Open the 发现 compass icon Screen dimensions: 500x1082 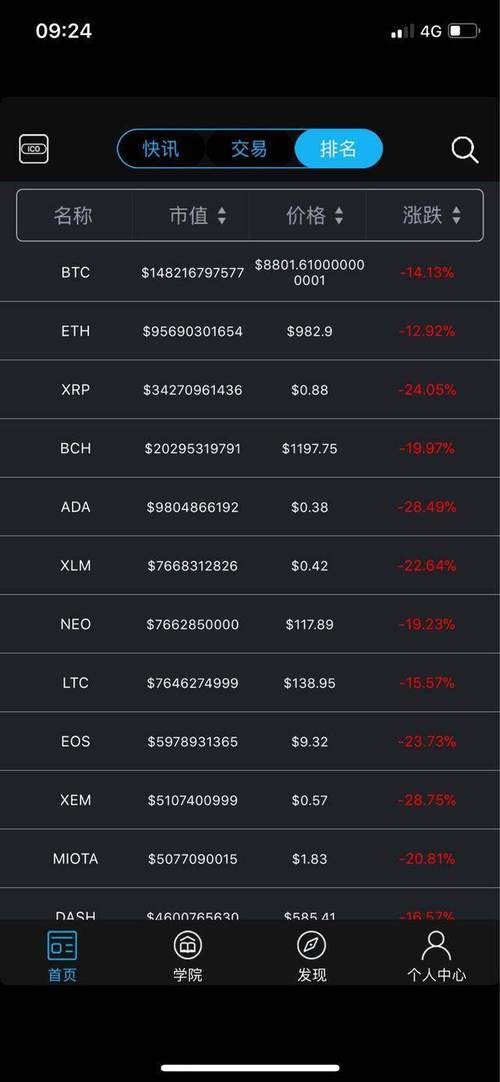click(x=312, y=945)
